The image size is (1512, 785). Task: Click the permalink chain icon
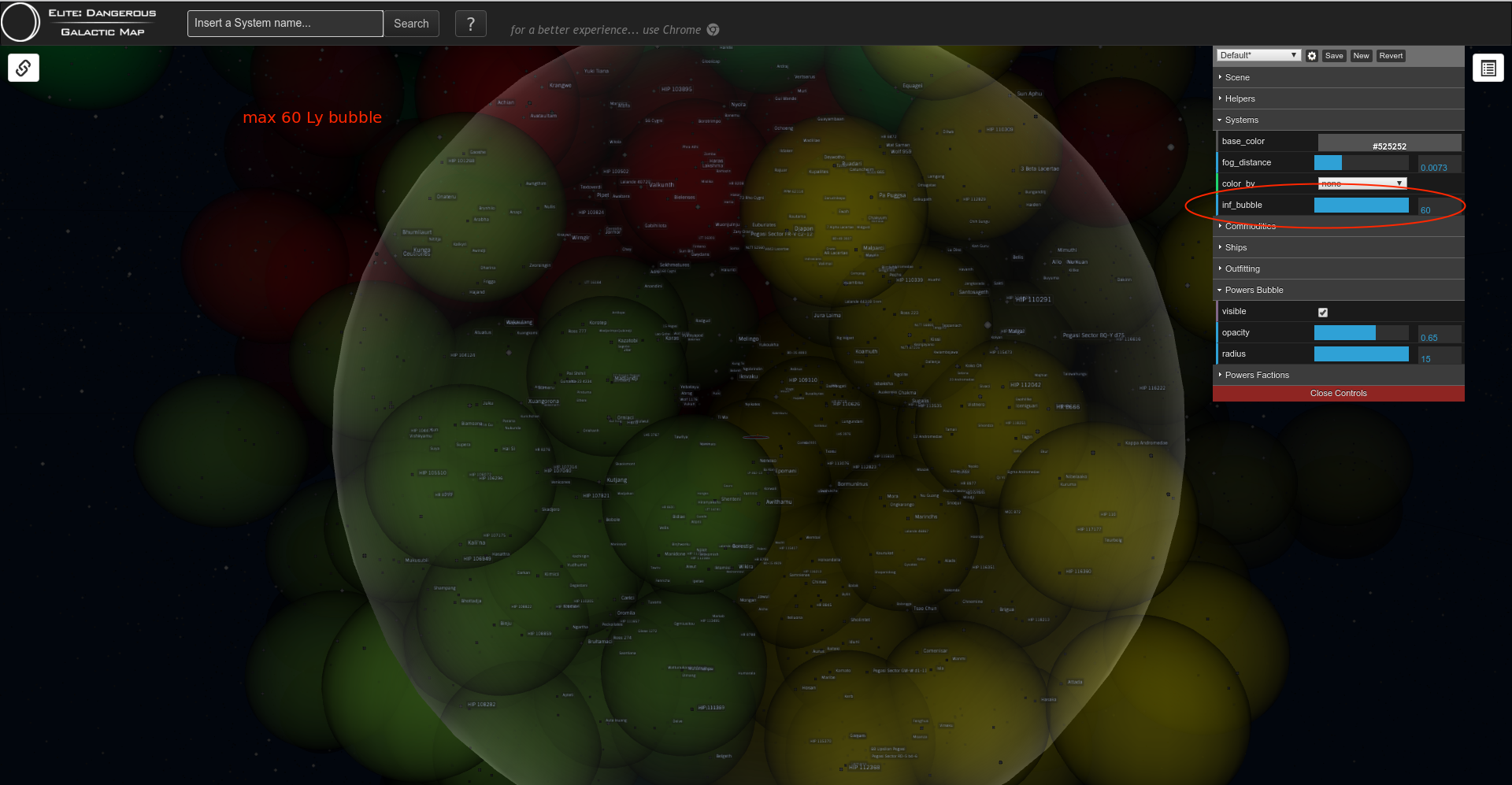(x=24, y=68)
